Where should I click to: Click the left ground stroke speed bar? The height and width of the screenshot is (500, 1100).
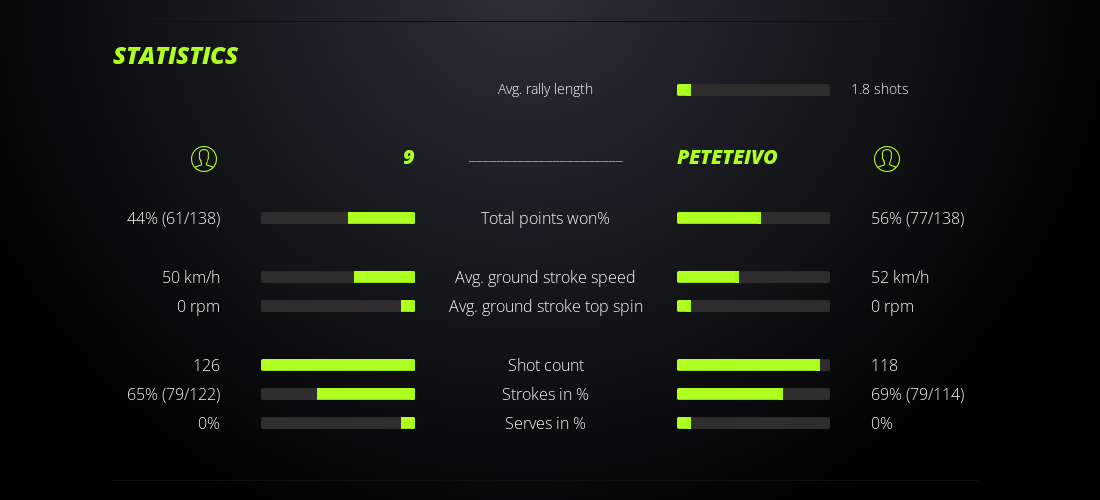[338, 277]
